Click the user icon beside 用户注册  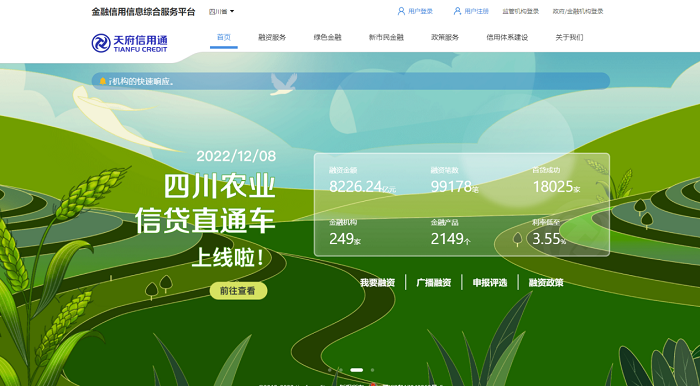pos(457,11)
